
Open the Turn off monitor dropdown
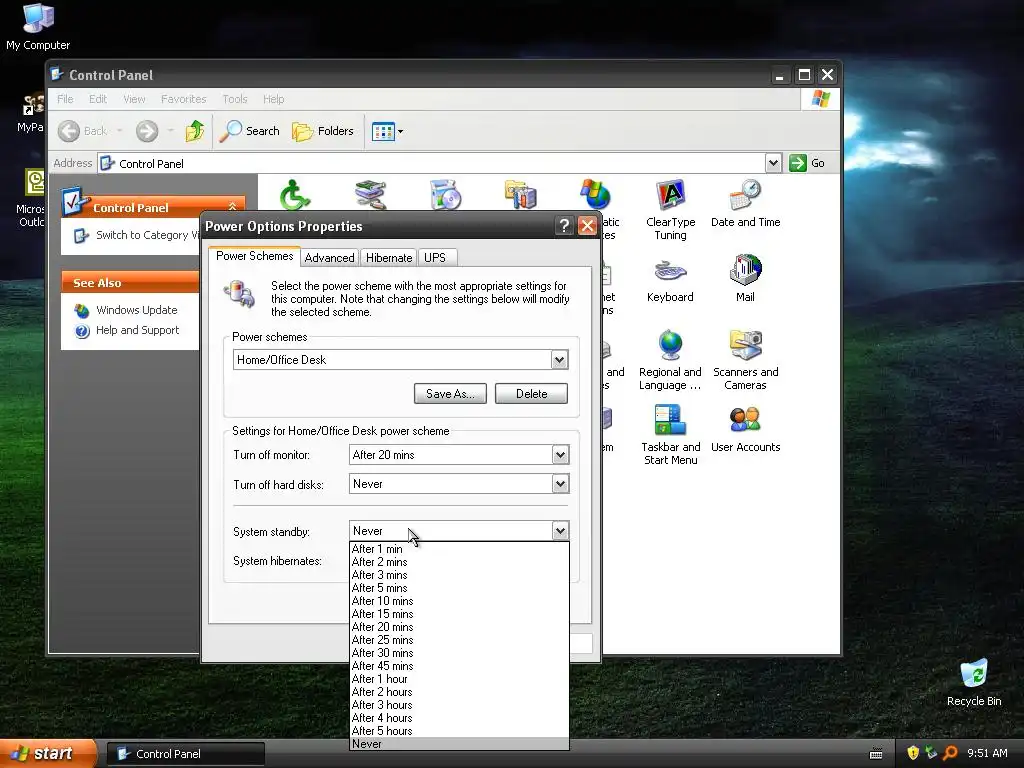point(459,455)
